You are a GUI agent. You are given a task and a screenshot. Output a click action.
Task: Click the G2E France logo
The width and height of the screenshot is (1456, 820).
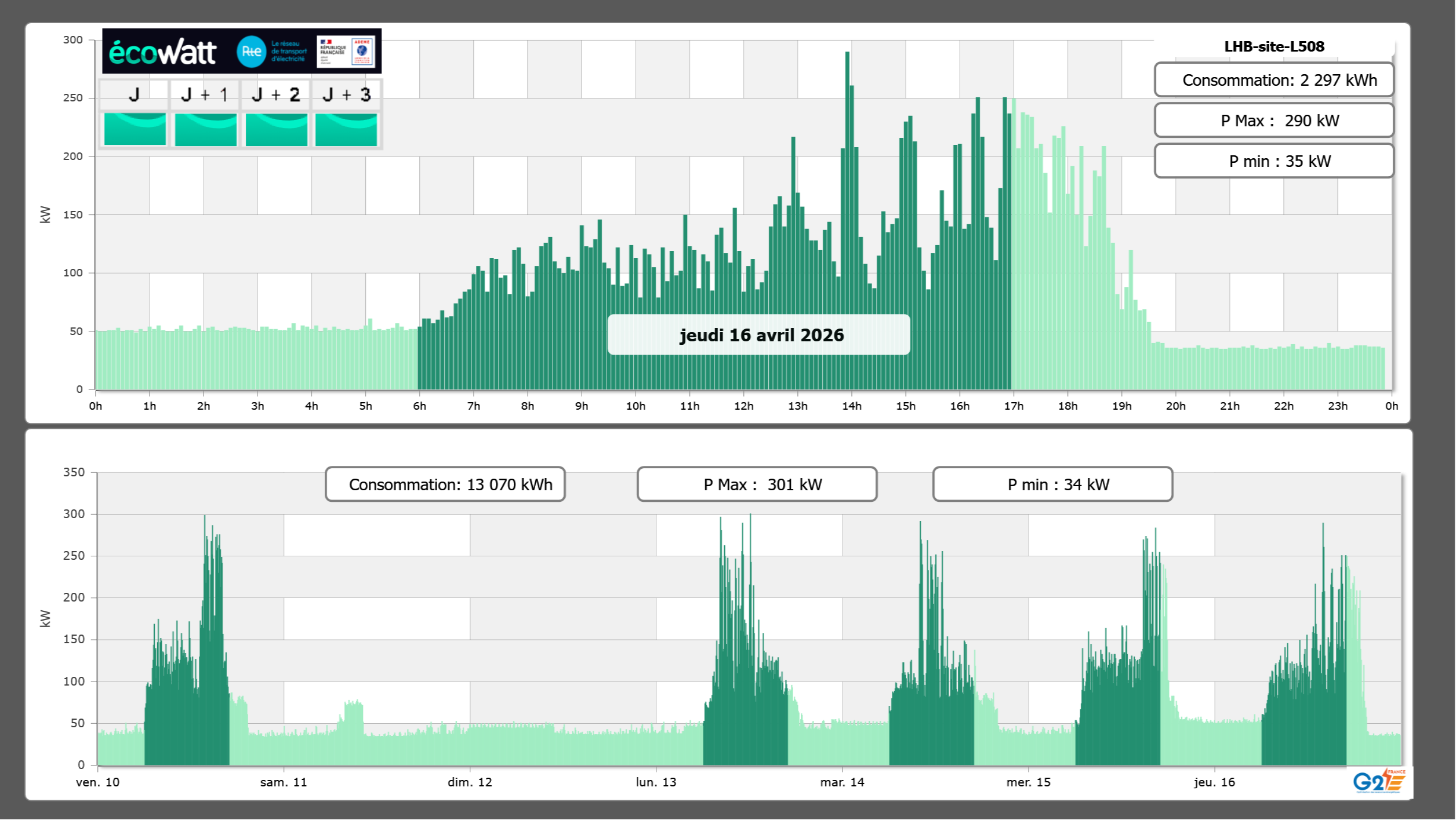coord(1378,781)
